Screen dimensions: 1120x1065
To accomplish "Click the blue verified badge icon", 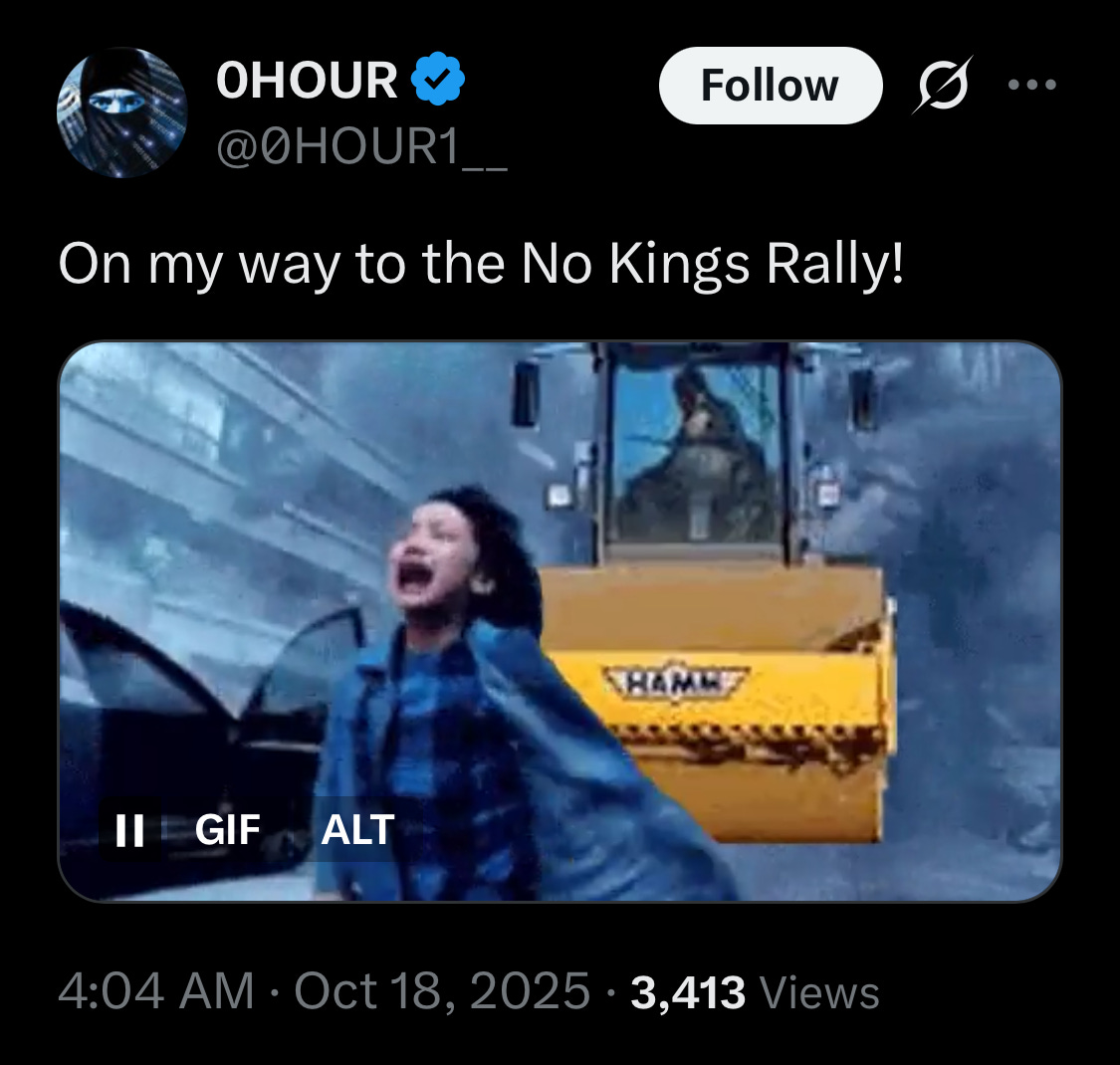I will click(438, 79).
